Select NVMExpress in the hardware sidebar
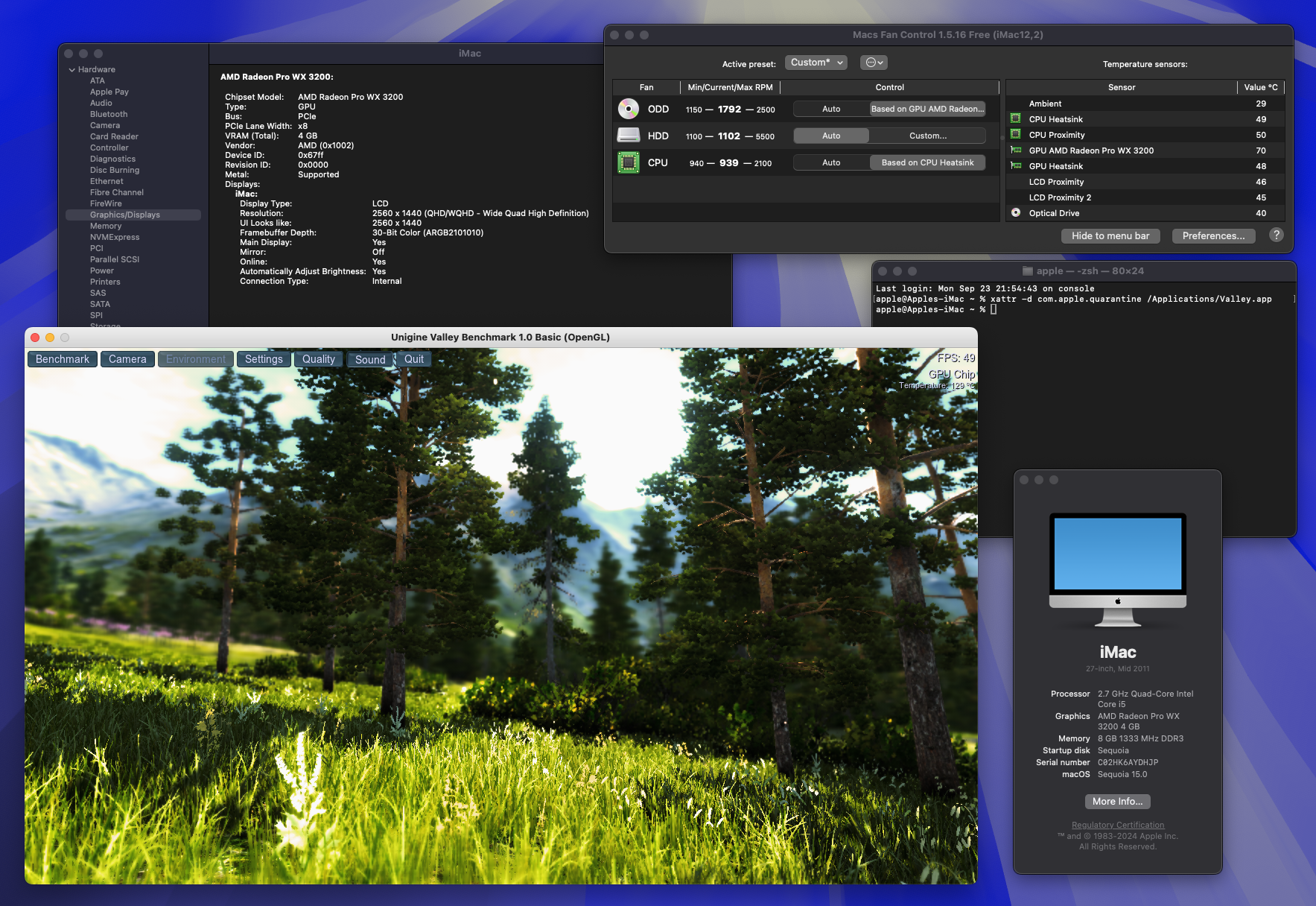This screenshot has height=906, width=1316. (x=115, y=237)
